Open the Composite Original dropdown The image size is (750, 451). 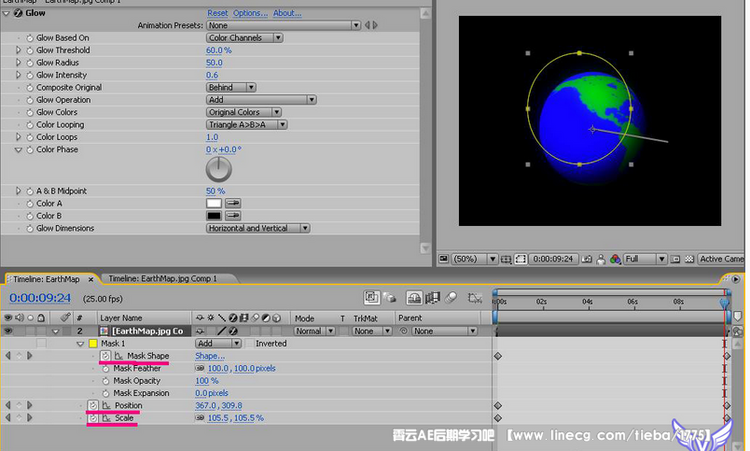(232, 88)
